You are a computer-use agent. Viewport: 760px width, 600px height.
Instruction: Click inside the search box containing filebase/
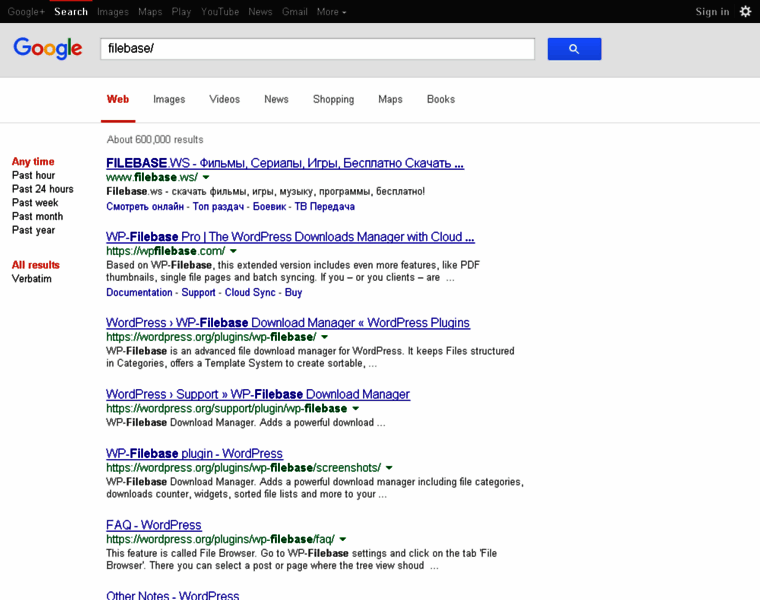[317, 49]
